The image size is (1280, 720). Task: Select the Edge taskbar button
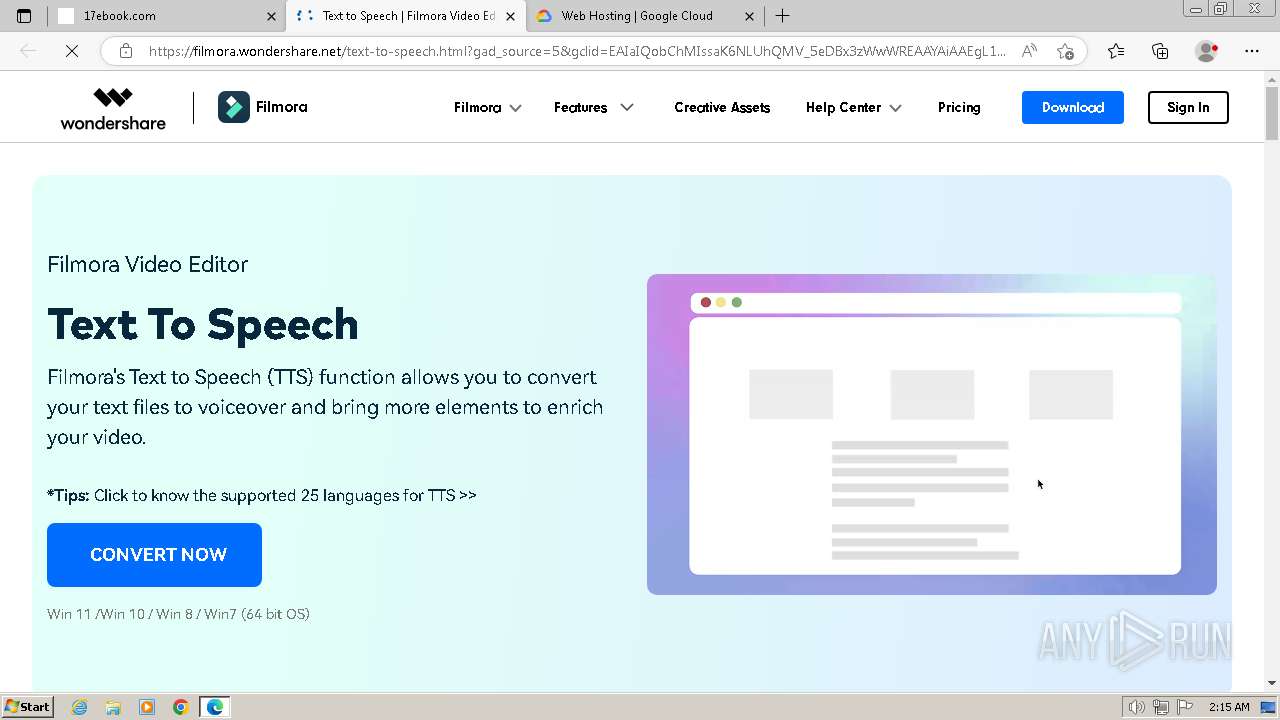click(x=215, y=707)
